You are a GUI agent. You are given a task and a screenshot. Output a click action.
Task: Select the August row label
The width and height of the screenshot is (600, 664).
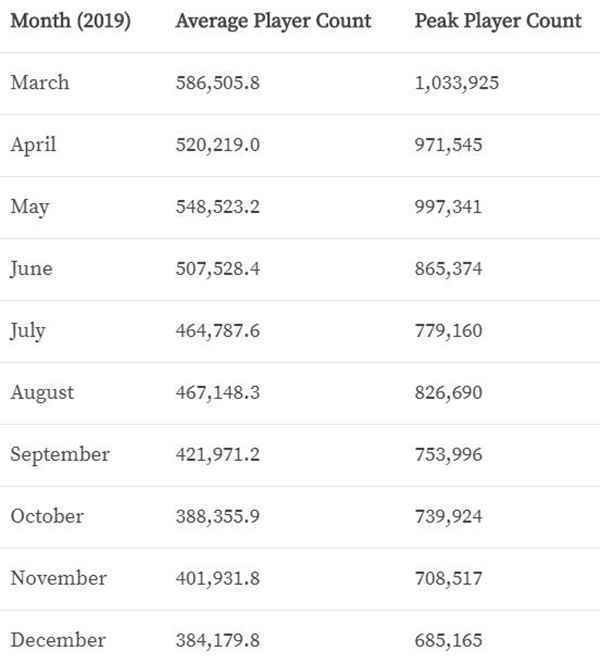[x=42, y=393]
